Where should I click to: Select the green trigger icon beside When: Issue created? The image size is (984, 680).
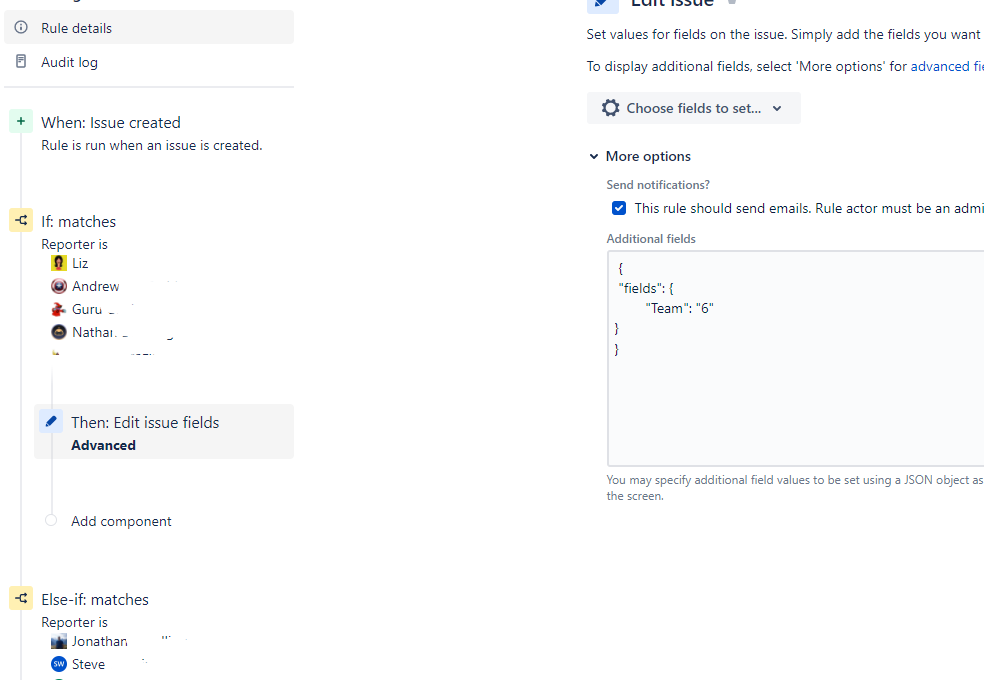click(21, 120)
